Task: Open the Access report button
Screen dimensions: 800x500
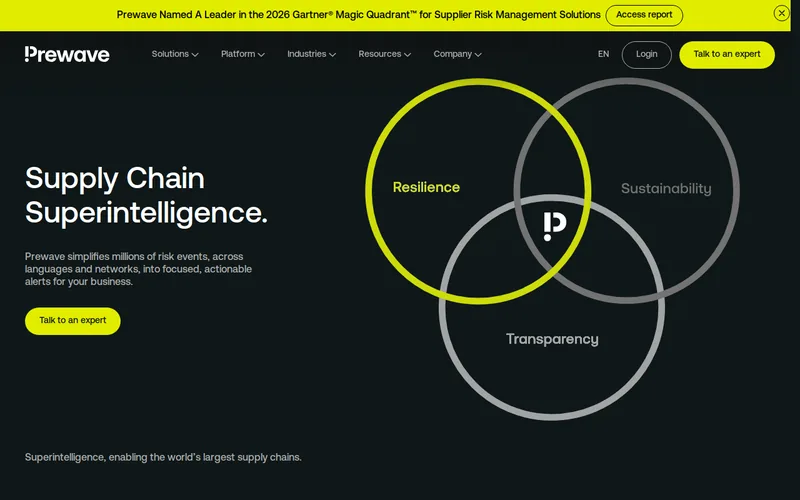Action: point(644,15)
